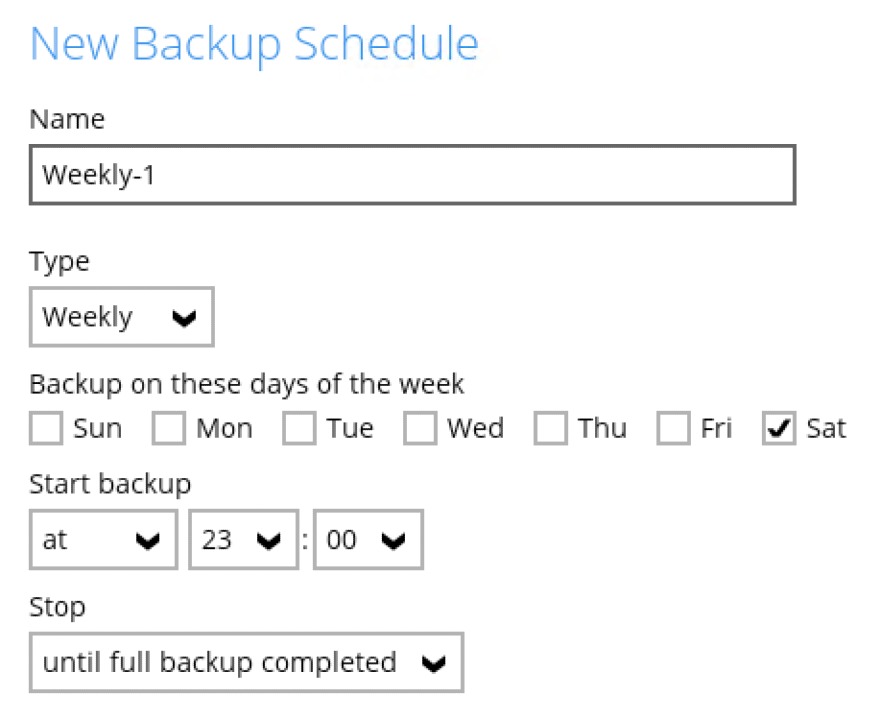This screenshot has height=720, width=881.
Task: Open the minutes dropdown showing 00
Action: pyautogui.click(x=367, y=540)
